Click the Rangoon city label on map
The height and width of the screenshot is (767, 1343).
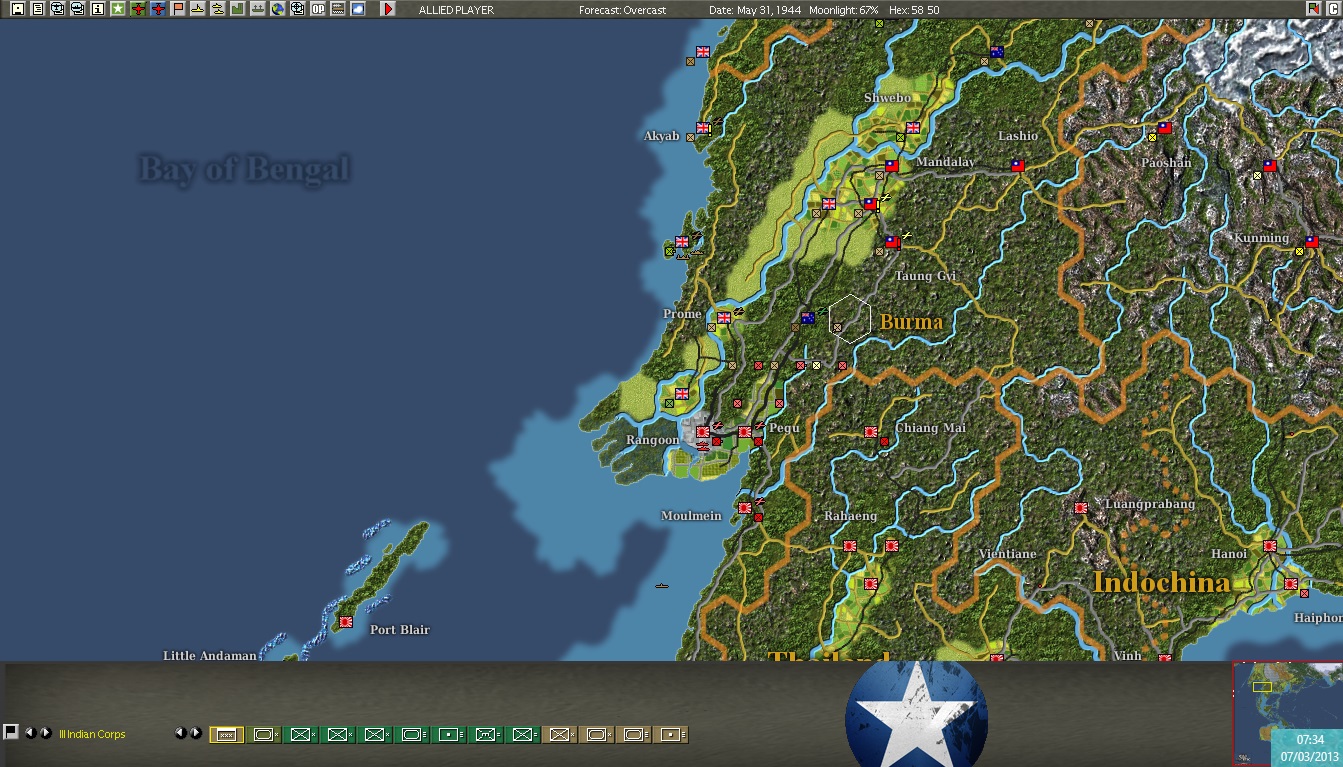click(x=653, y=440)
